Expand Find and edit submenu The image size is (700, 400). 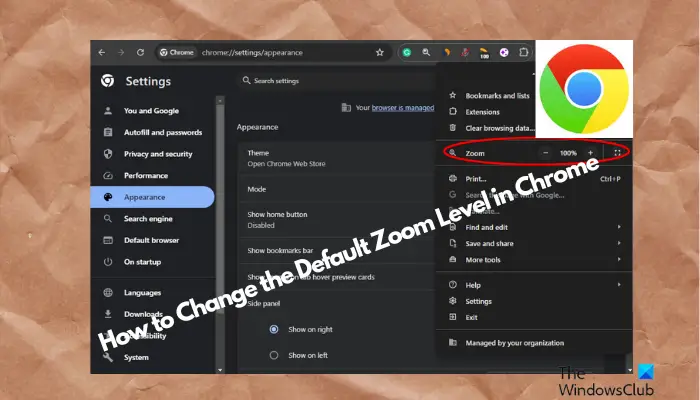pyautogui.click(x=534, y=227)
